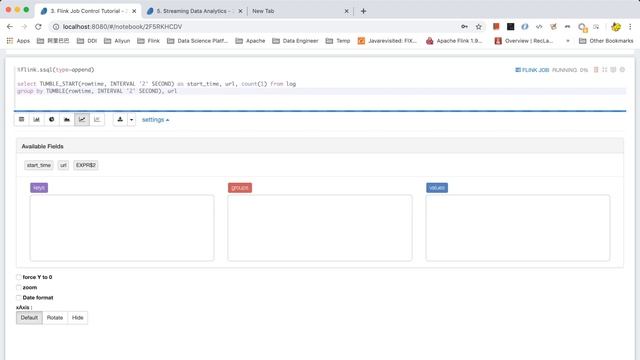
Task: Bookmark this page with star
Action: pyautogui.click(x=479, y=27)
